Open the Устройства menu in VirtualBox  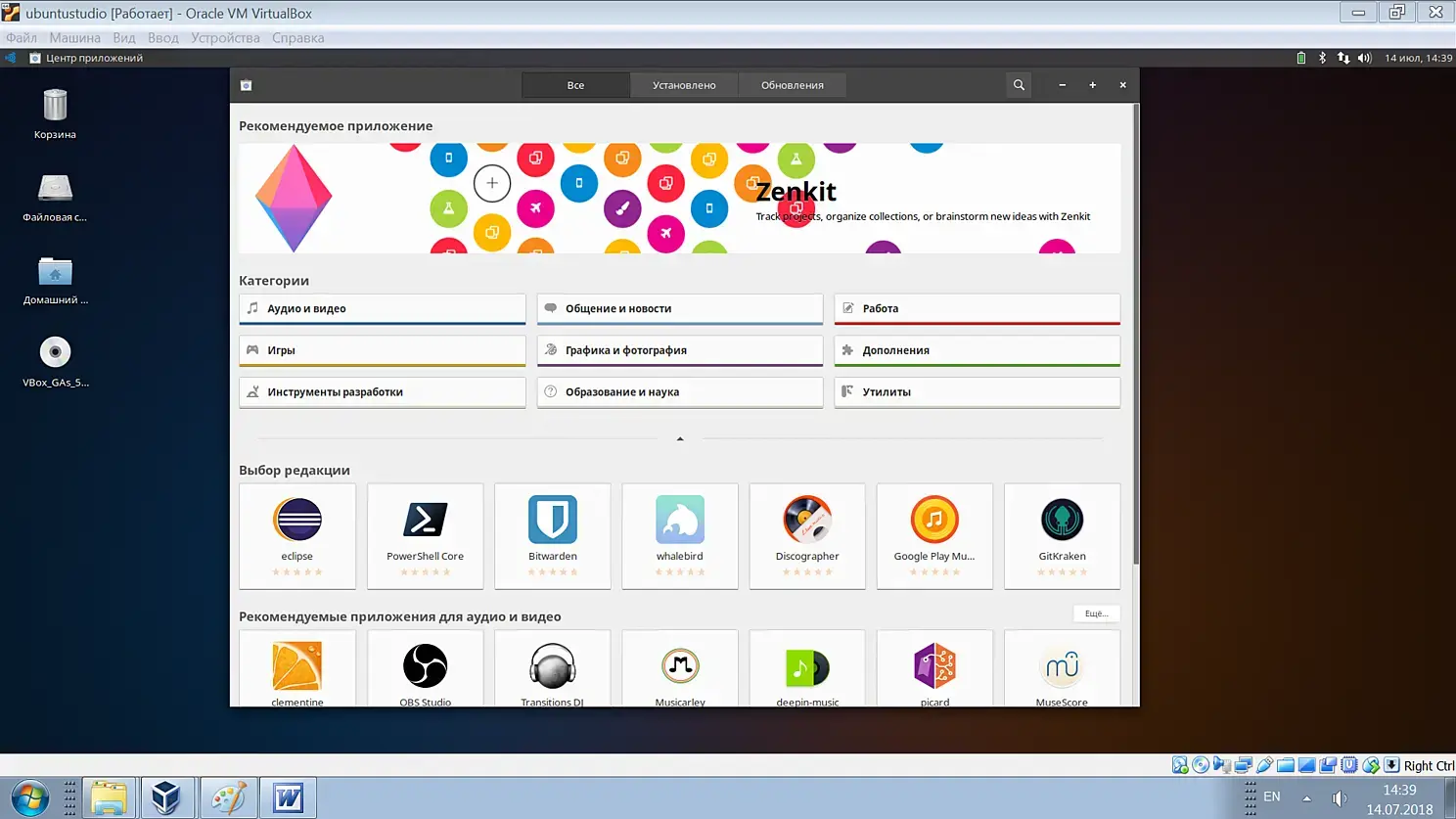pyautogui.click(x=225, y=38)
